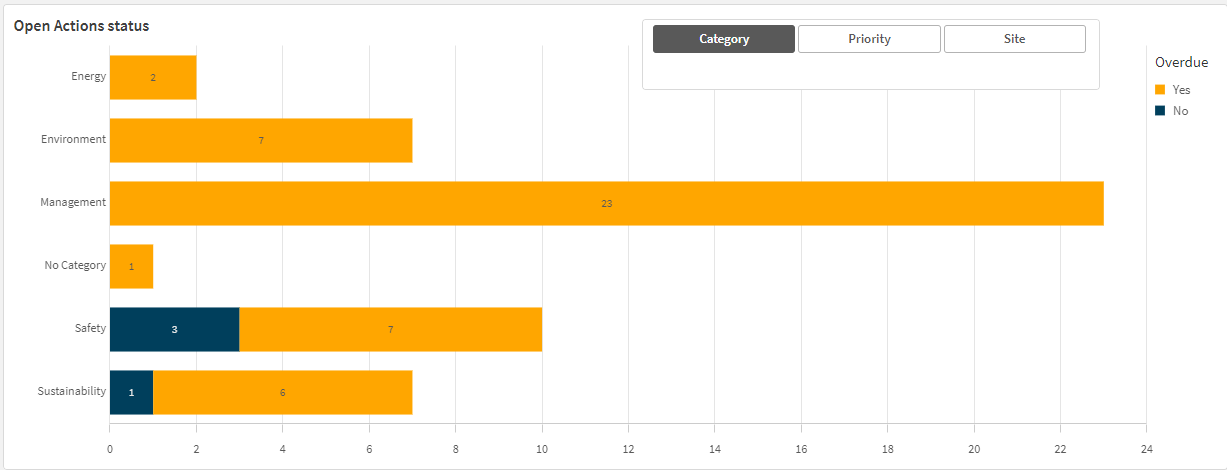Click the Safety axis label
The image size is (1227, 470).
(90, 328)
